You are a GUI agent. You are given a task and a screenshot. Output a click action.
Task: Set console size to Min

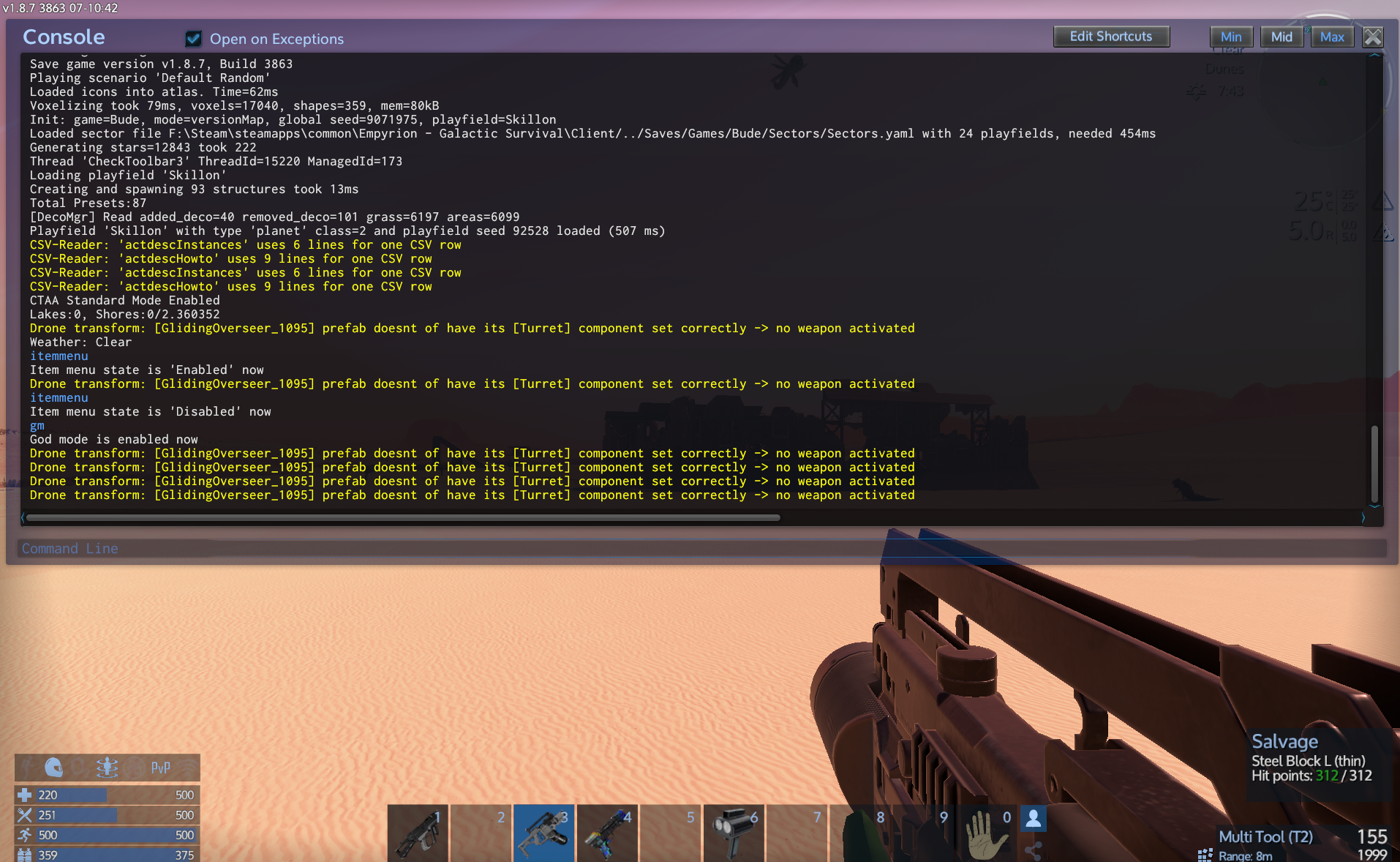[x=1231, y=37]
